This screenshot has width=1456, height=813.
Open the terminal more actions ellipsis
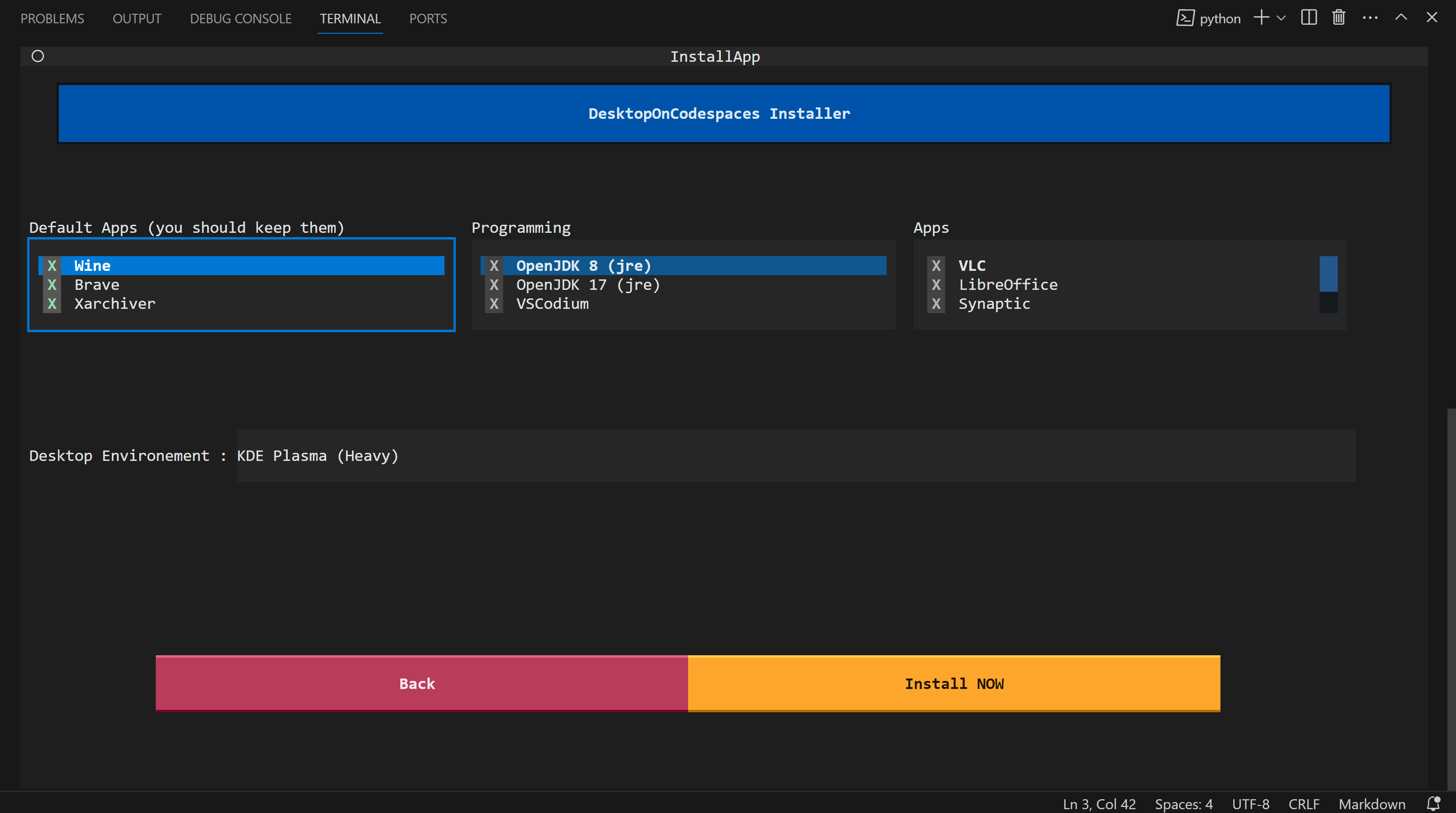(x=1370, y=18)
